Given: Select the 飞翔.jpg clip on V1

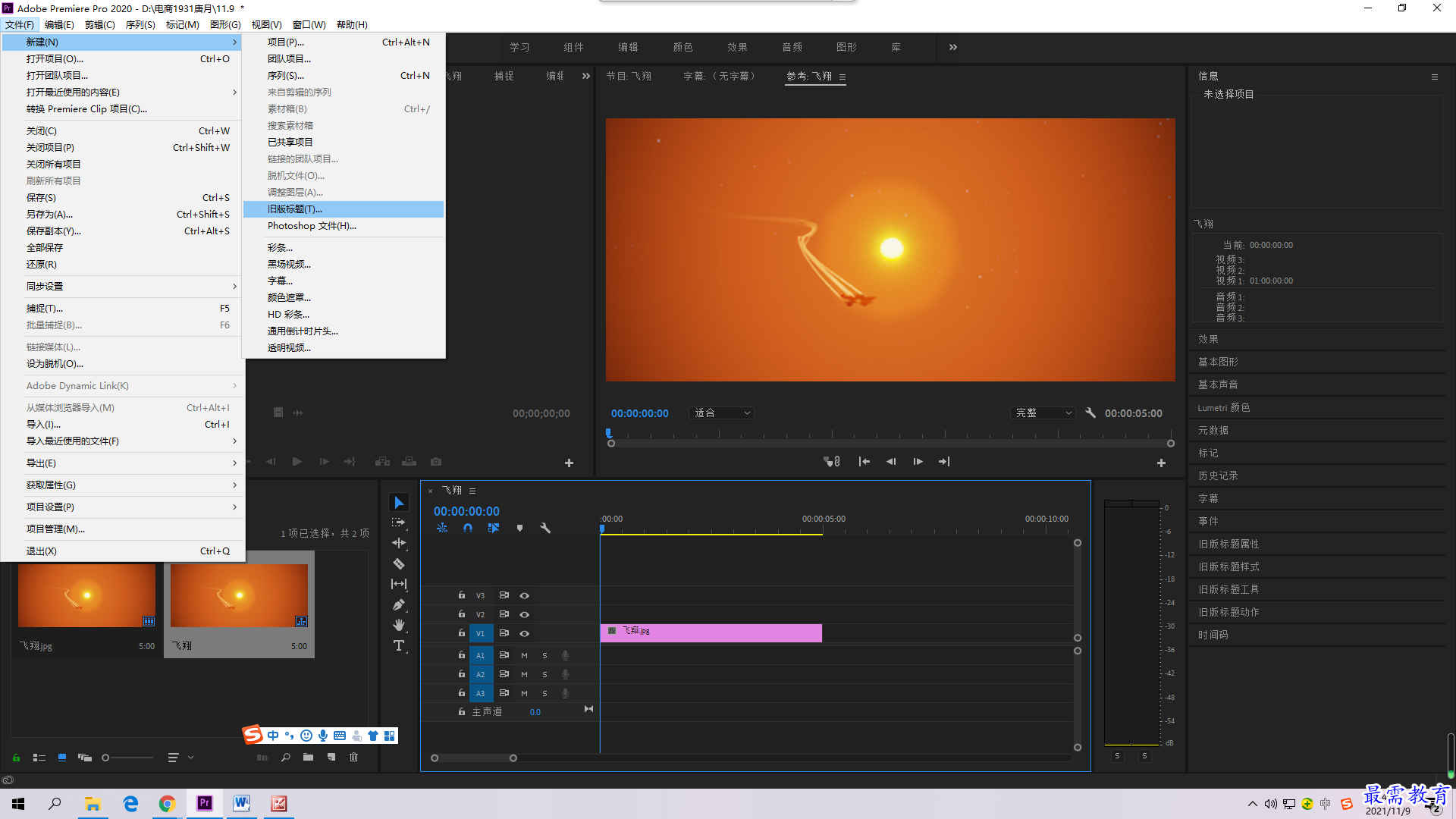Looking at the screenshot, I should pos(711,632).
